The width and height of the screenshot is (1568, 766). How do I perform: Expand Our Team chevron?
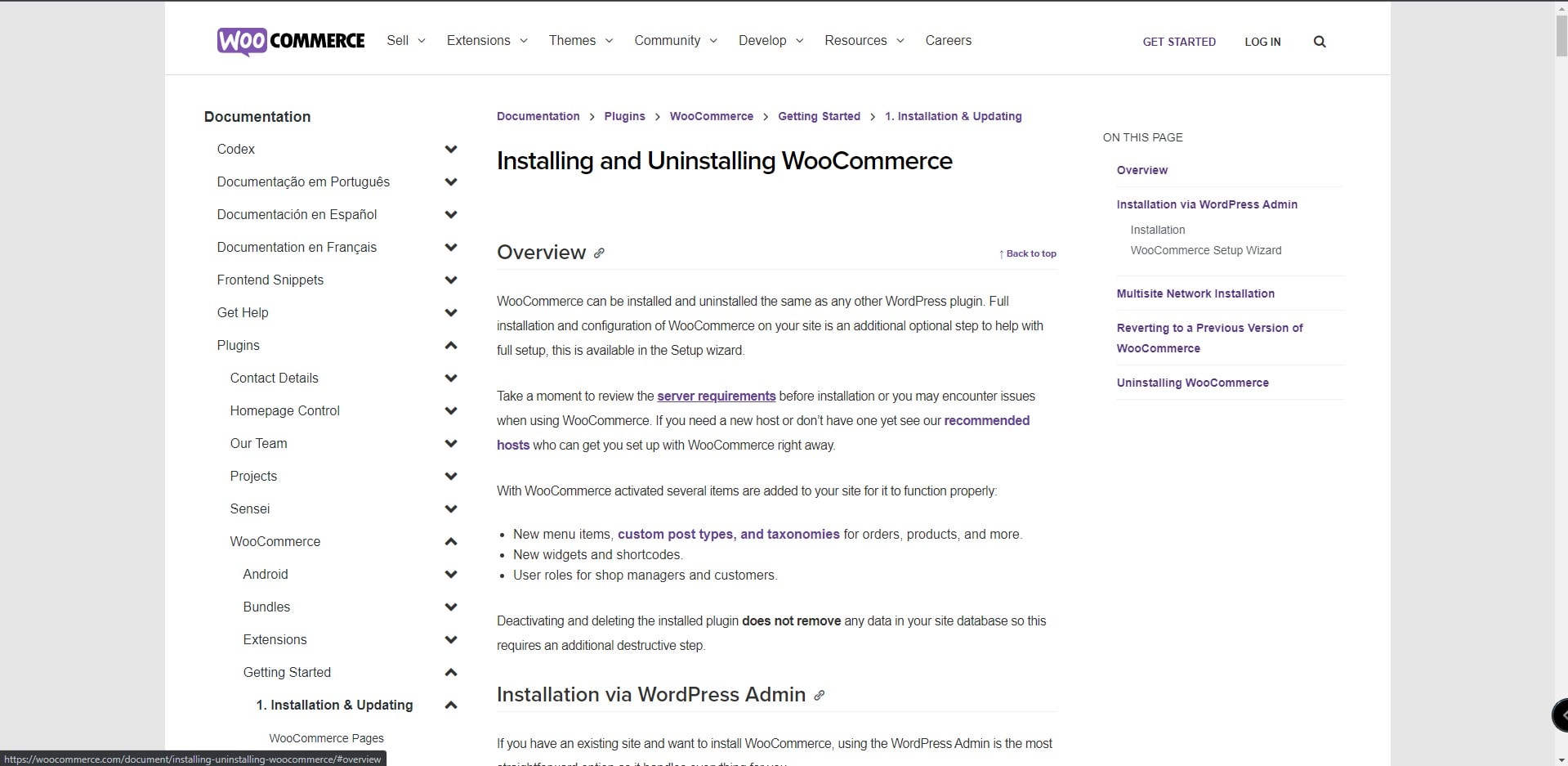[451, 444]
